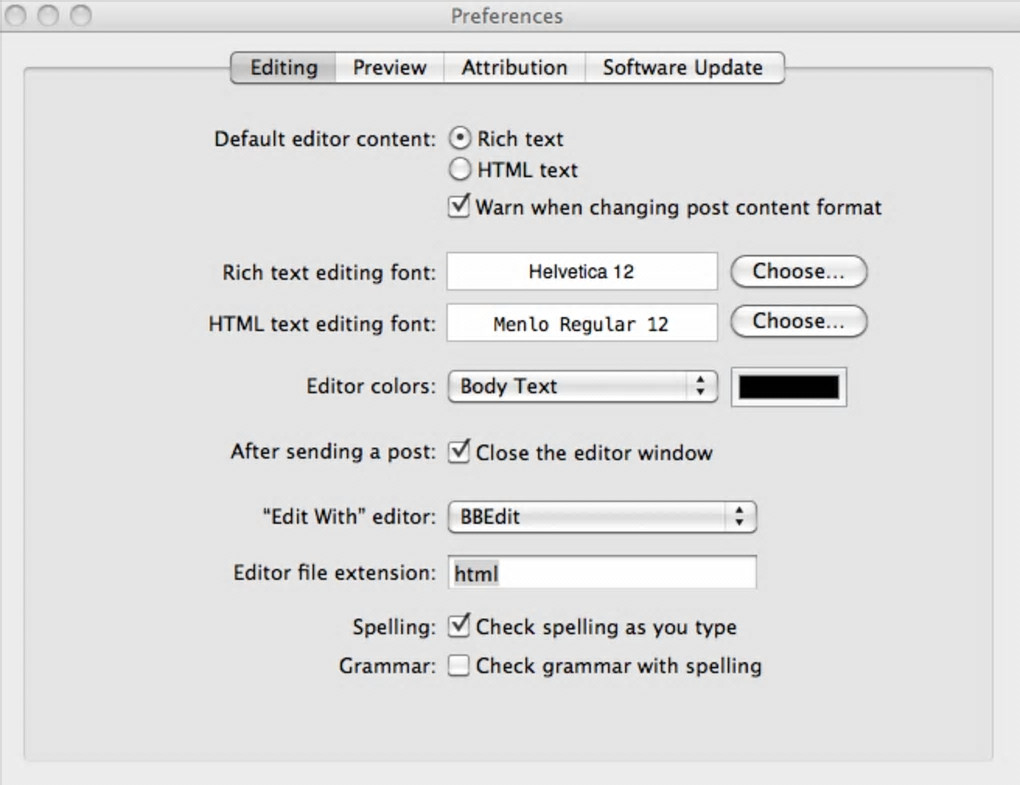Screen dimensions: 1020x785
Task: Toggle Warn when changing post content format
Action: [x=459, y=207]
